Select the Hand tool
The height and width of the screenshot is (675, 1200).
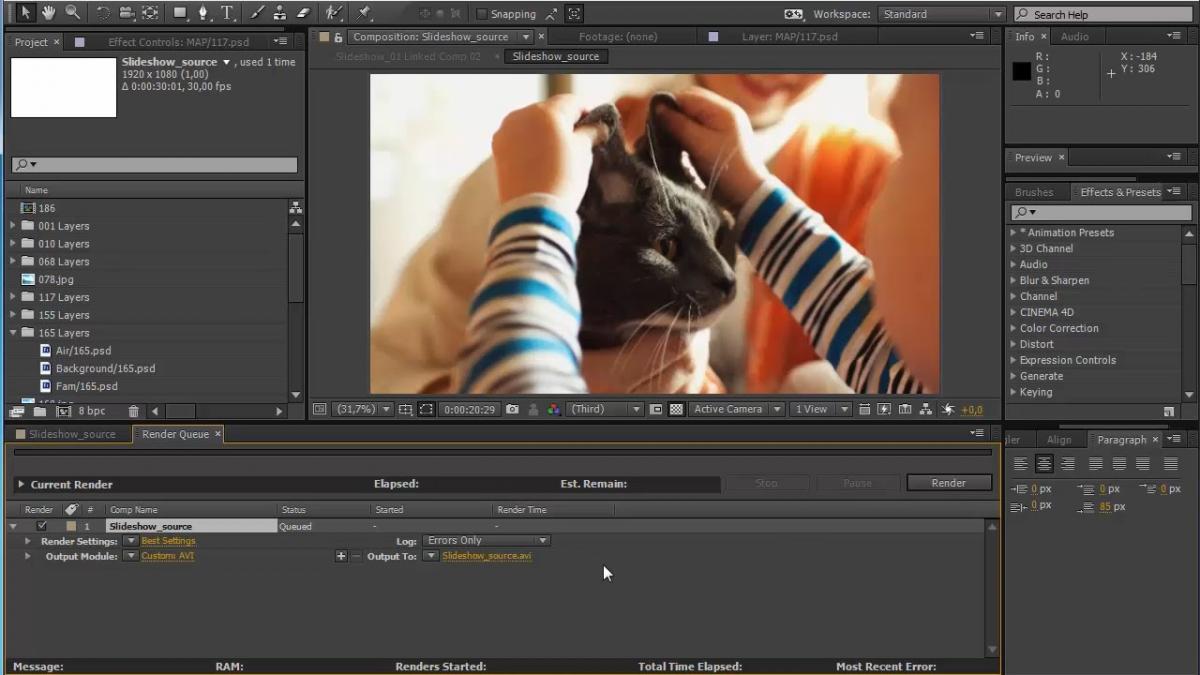pos(48,13)
